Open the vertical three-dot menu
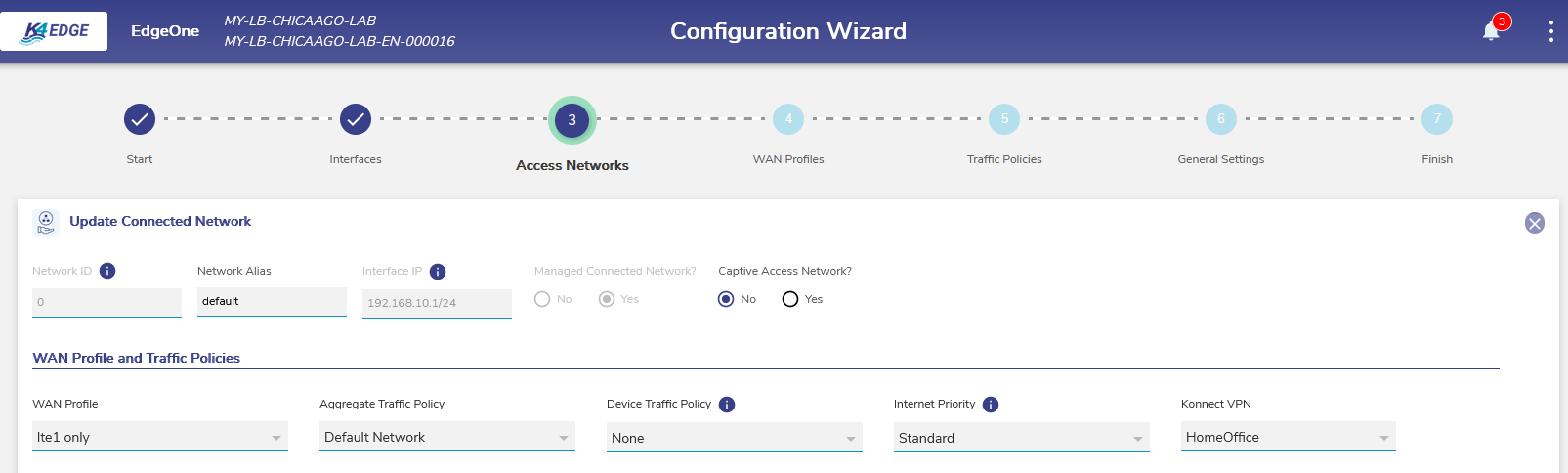The width and height of the screenshot is (1568, 473). tap(1550, 31)
